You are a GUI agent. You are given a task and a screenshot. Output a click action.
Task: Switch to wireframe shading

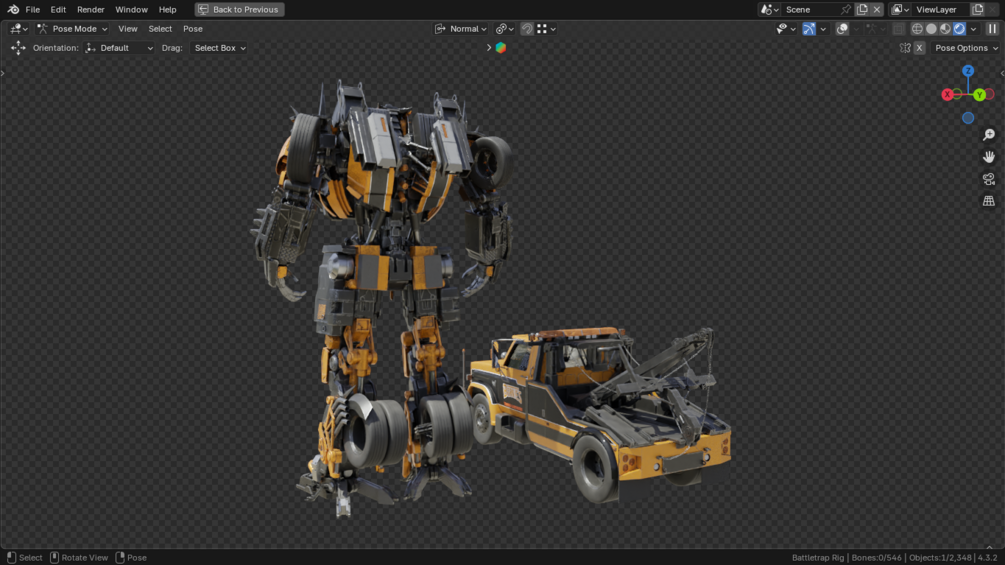pyautogui.click(x=917, y=29)
